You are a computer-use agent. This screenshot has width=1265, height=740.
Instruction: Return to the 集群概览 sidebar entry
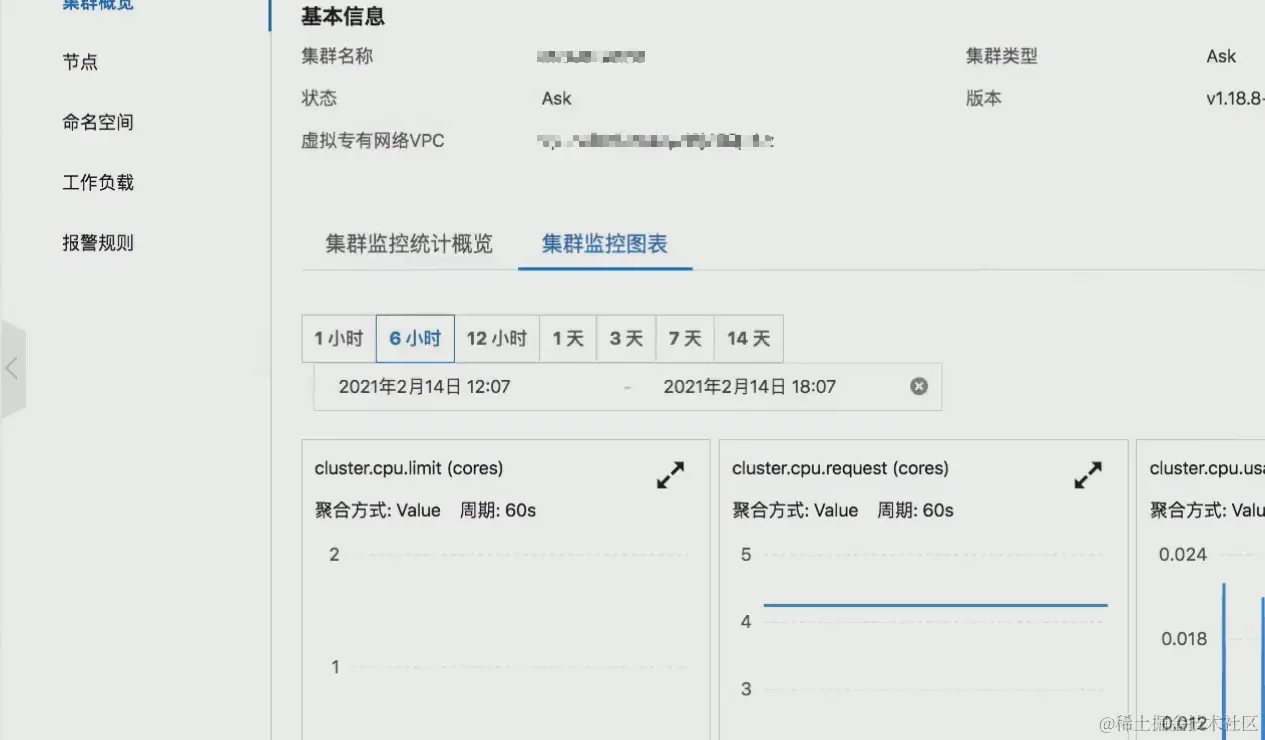97,5
